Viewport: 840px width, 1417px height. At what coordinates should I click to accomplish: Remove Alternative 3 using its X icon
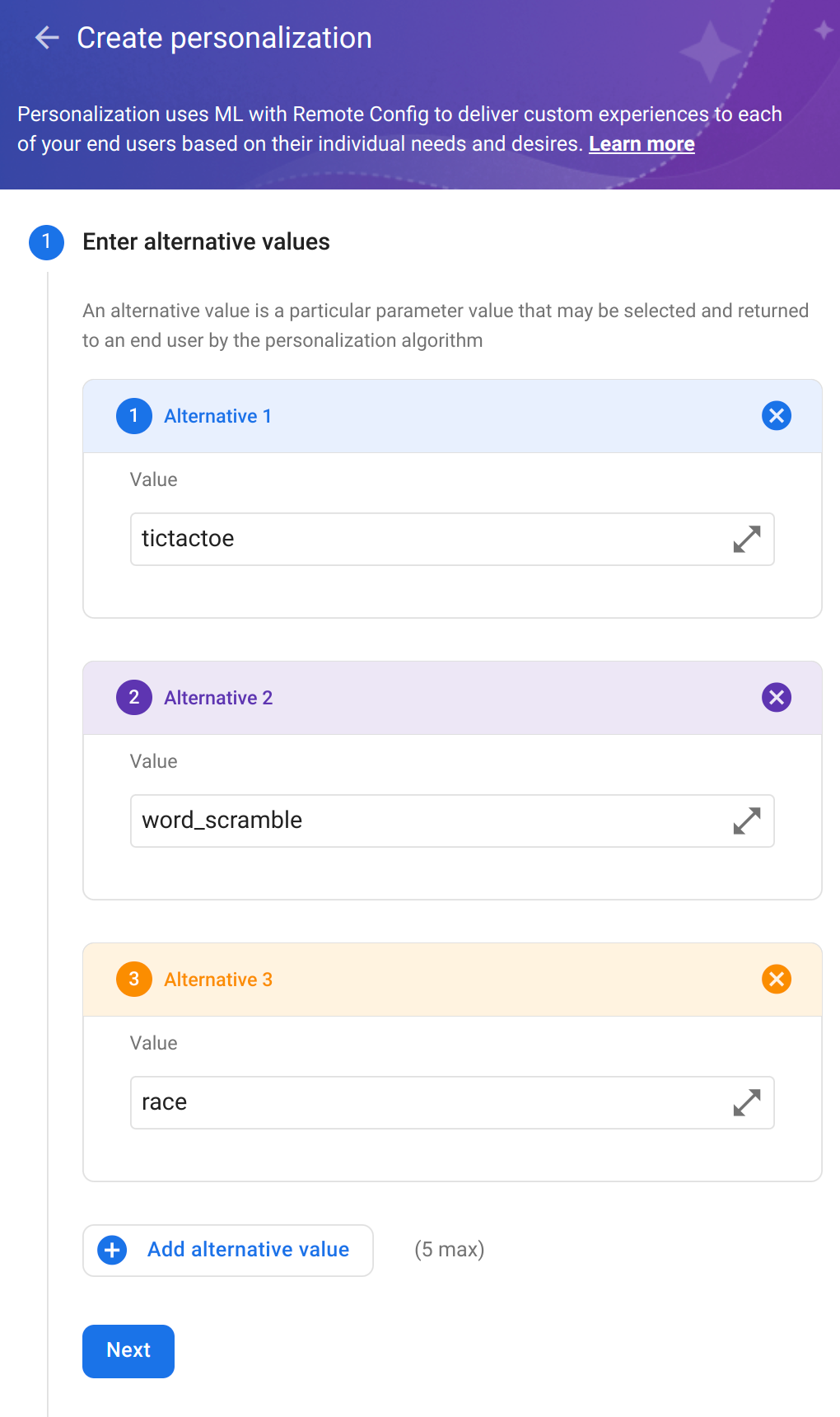(x=775, y=979)
